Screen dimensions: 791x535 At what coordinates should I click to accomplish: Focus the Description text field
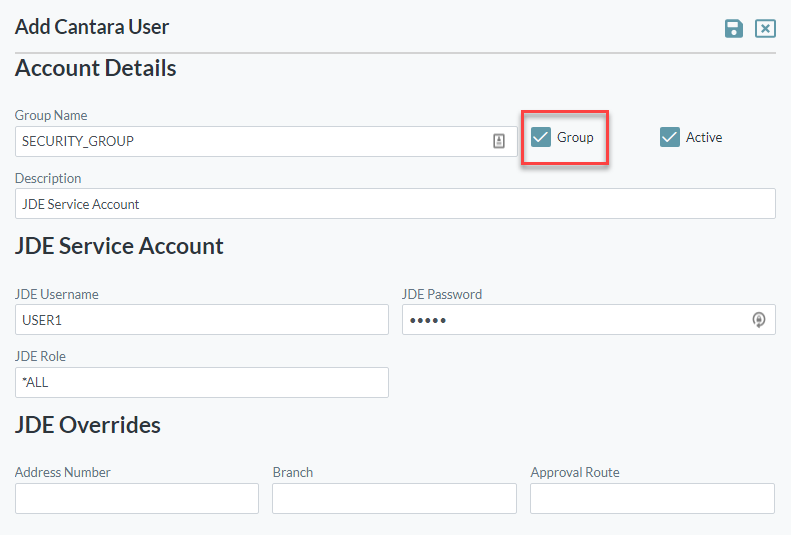[395, 204]
